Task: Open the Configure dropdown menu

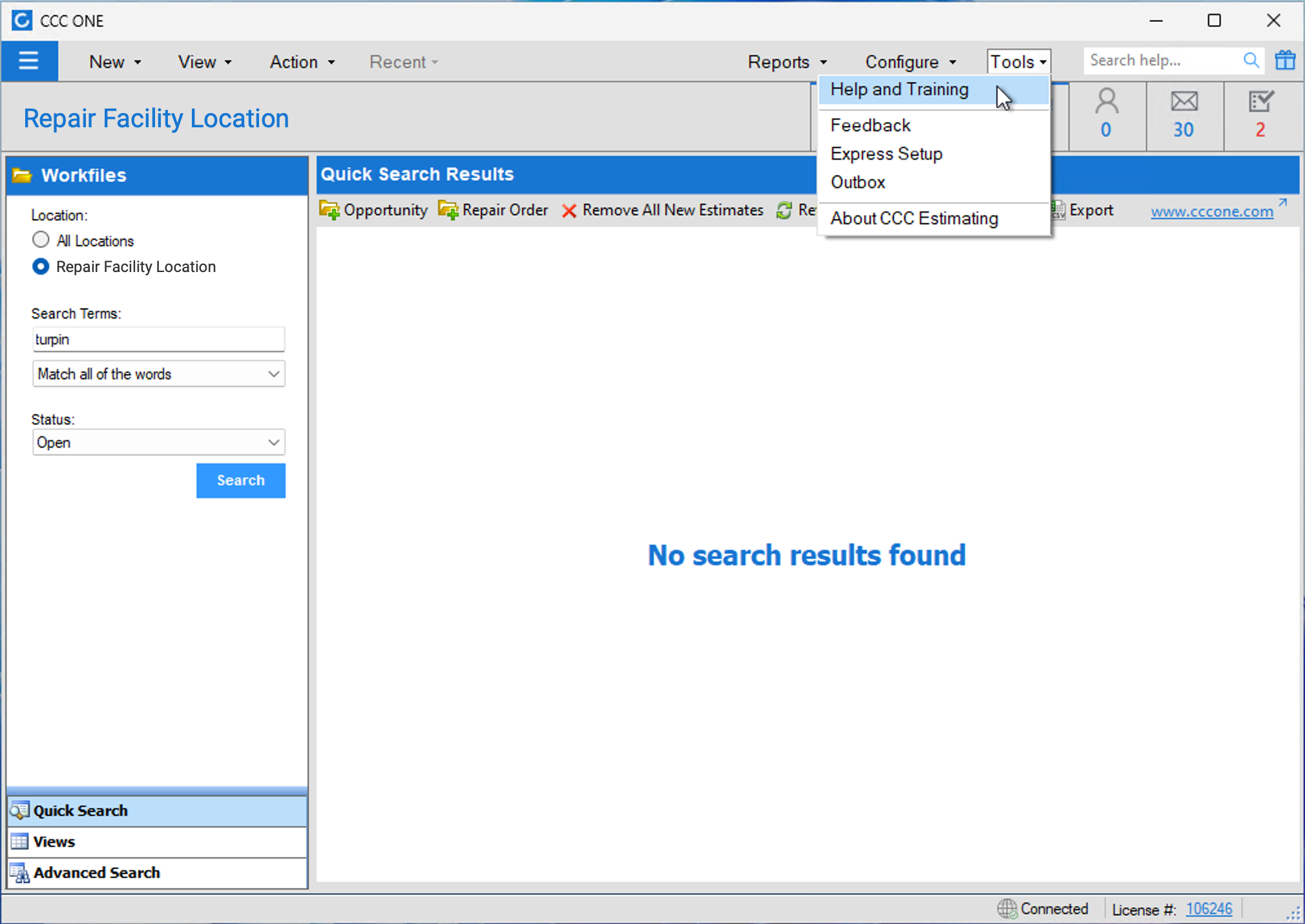Action: 910,62
